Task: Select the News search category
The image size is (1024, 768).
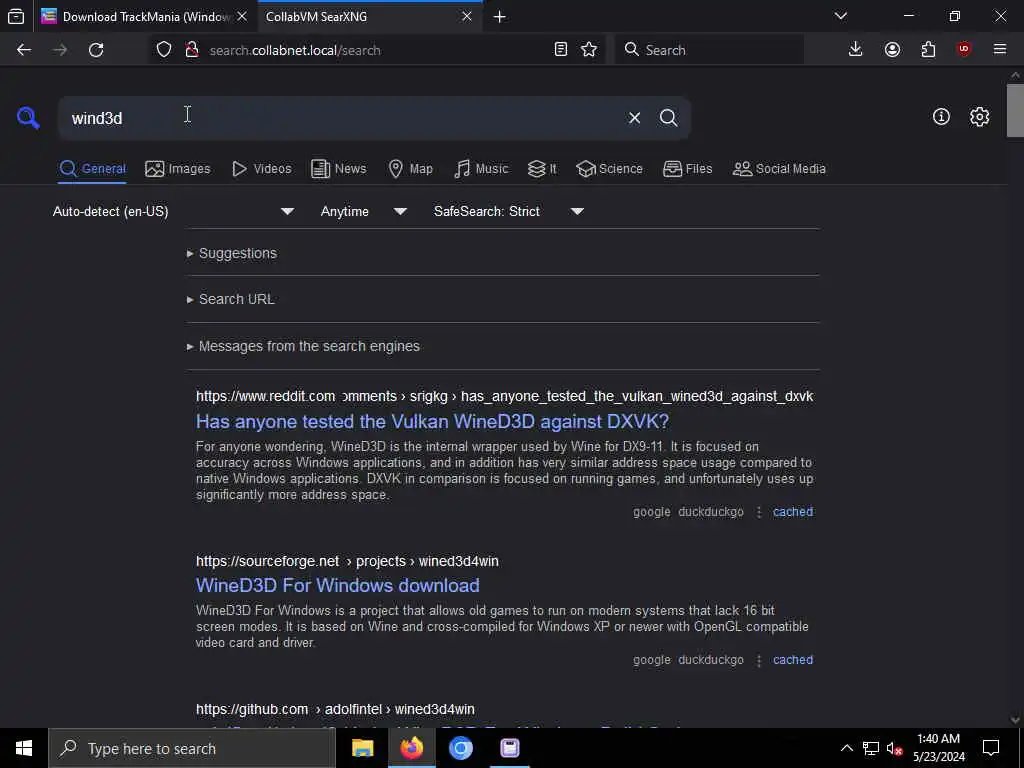Action: click(x=338, y=169)
